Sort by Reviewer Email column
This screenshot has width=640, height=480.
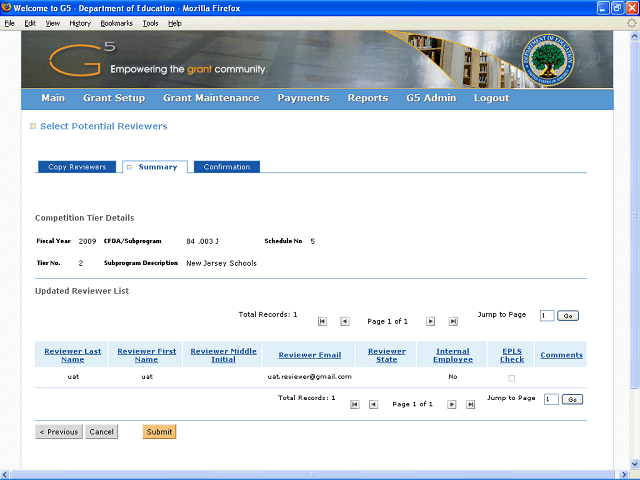(x=310, y=355)
